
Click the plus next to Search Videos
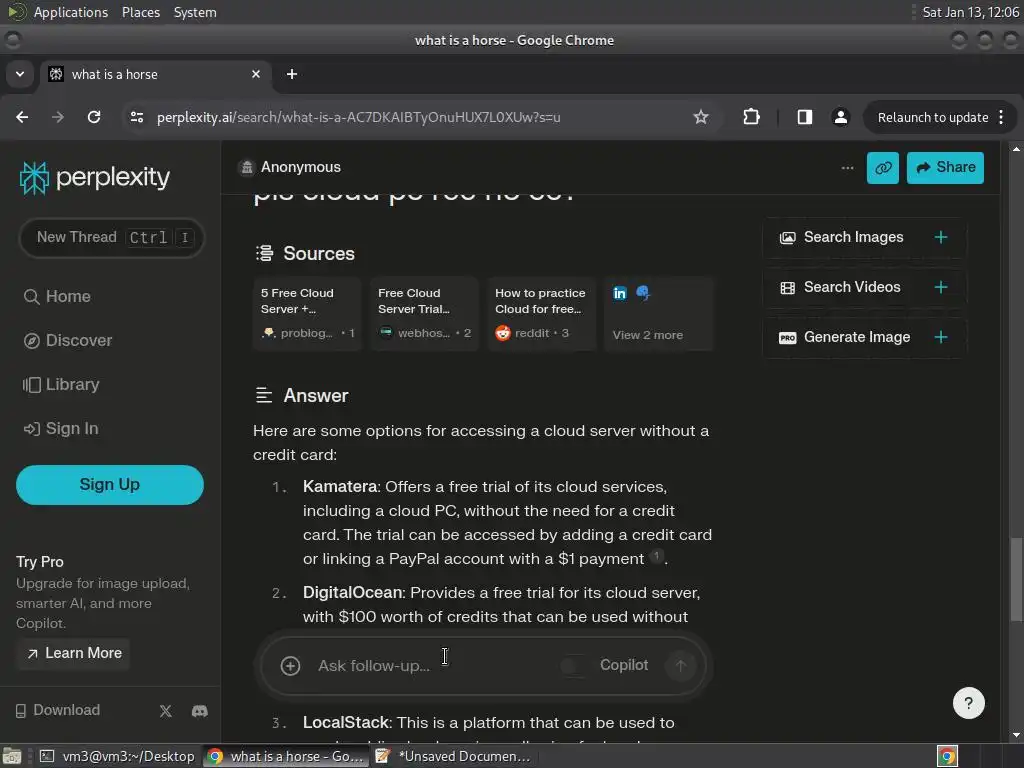(940, 287)
